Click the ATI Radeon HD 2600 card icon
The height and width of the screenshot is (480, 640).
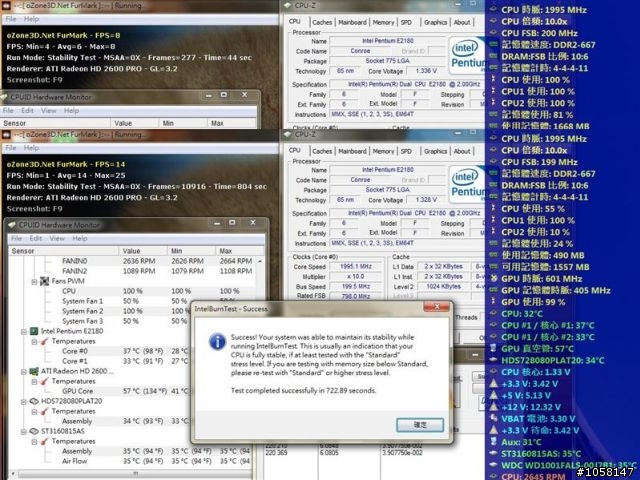coord(34,371)
